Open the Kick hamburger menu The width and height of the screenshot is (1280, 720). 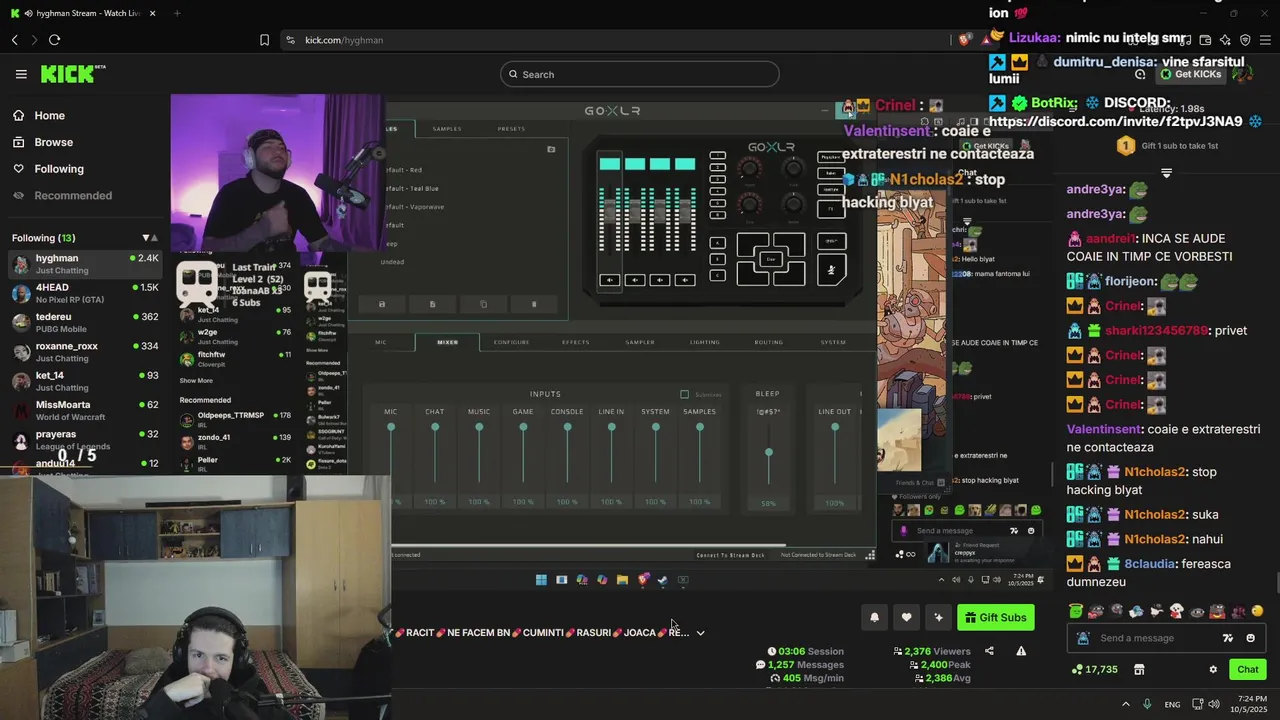click(21, 74)
